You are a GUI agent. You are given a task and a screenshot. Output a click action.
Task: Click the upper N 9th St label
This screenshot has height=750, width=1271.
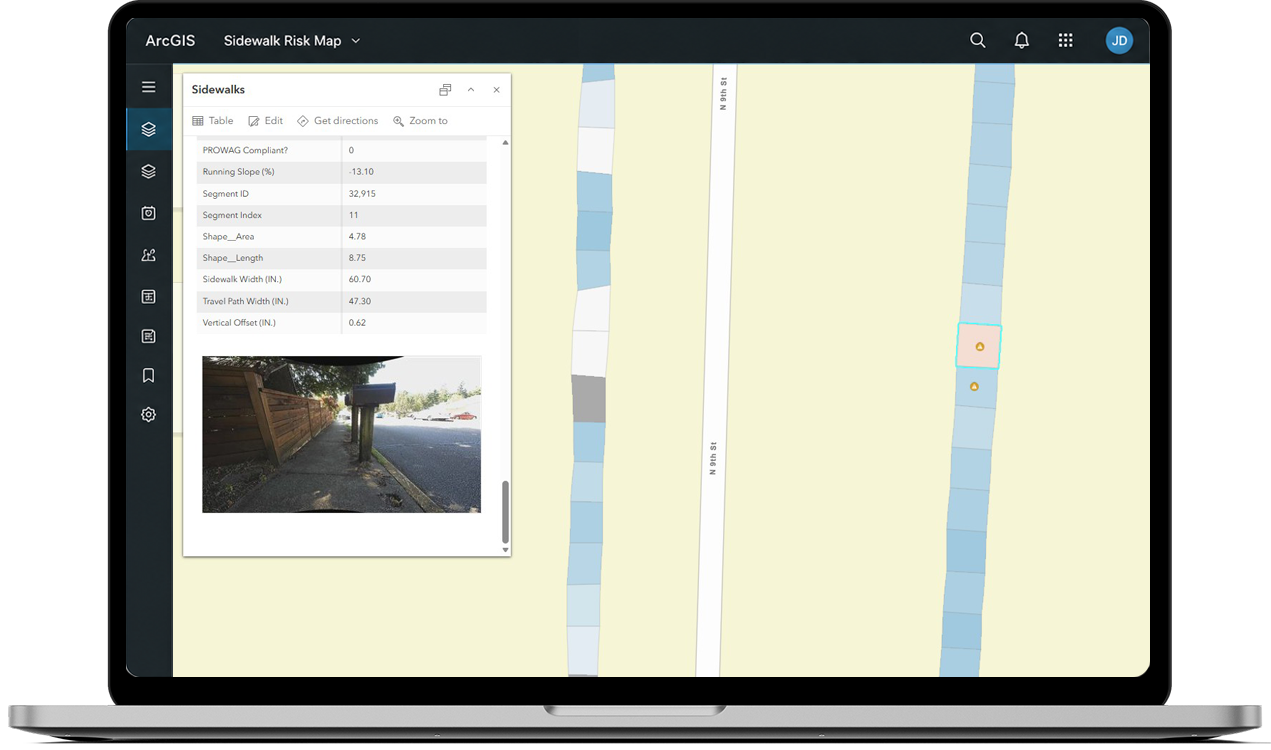(x=723, y=94)
